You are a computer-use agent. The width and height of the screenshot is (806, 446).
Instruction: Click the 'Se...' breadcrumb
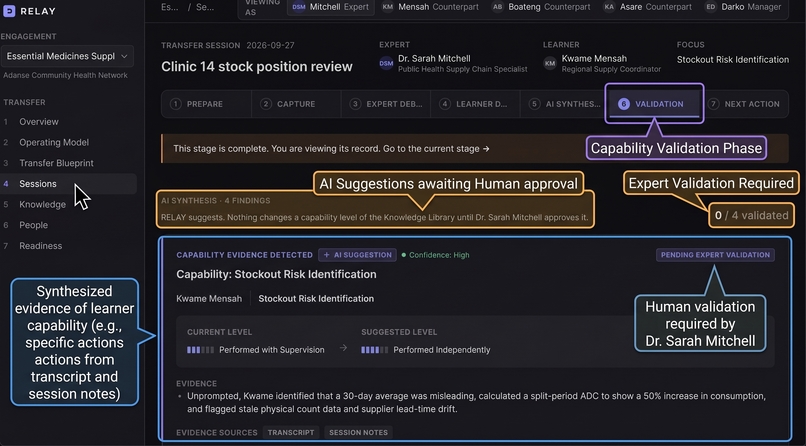point(205,7)
